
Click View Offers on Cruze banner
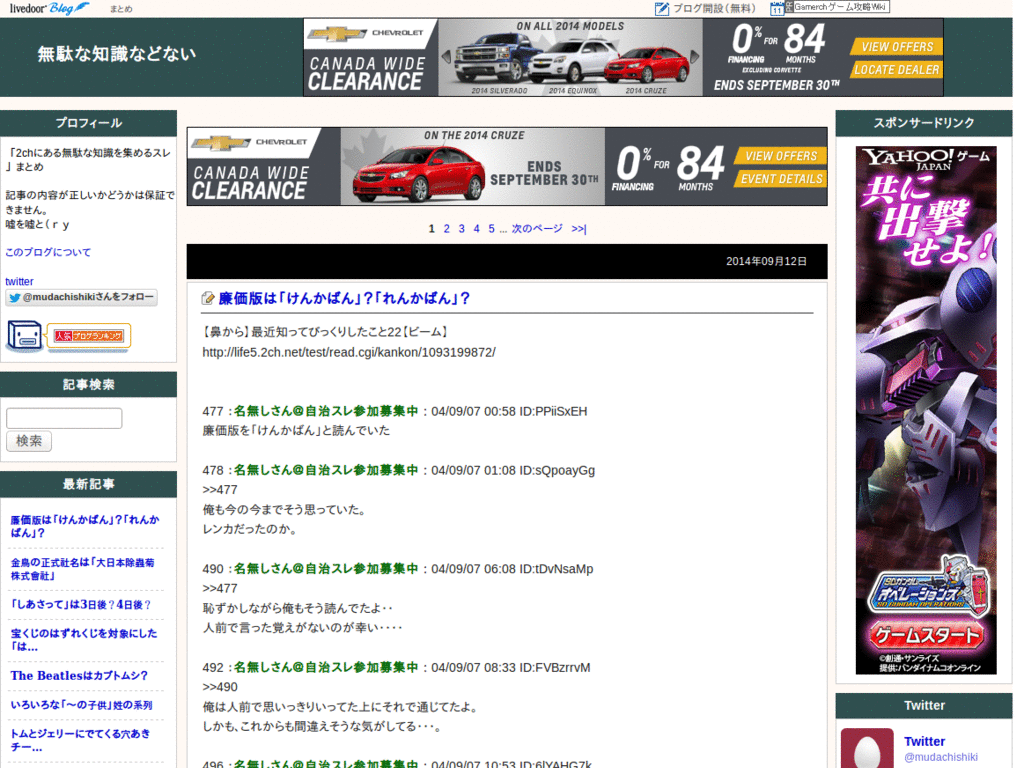(780, 156)
